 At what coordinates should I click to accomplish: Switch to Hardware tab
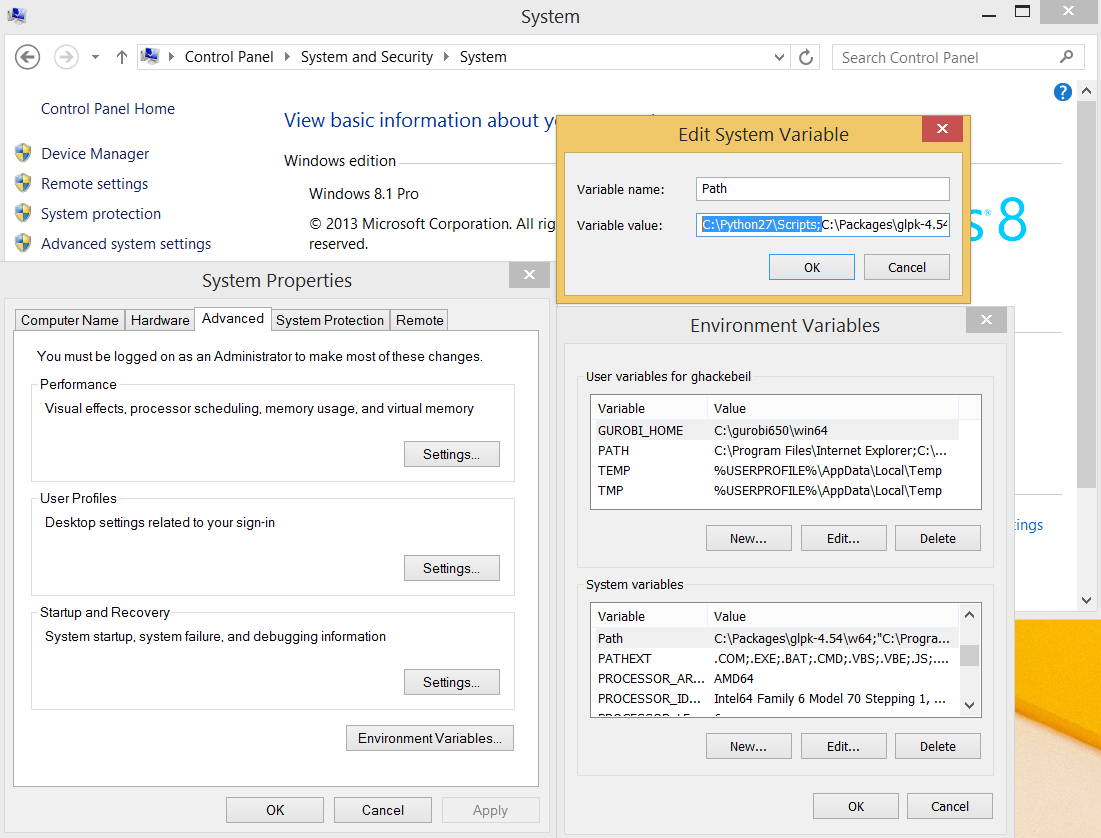[160, 320]
